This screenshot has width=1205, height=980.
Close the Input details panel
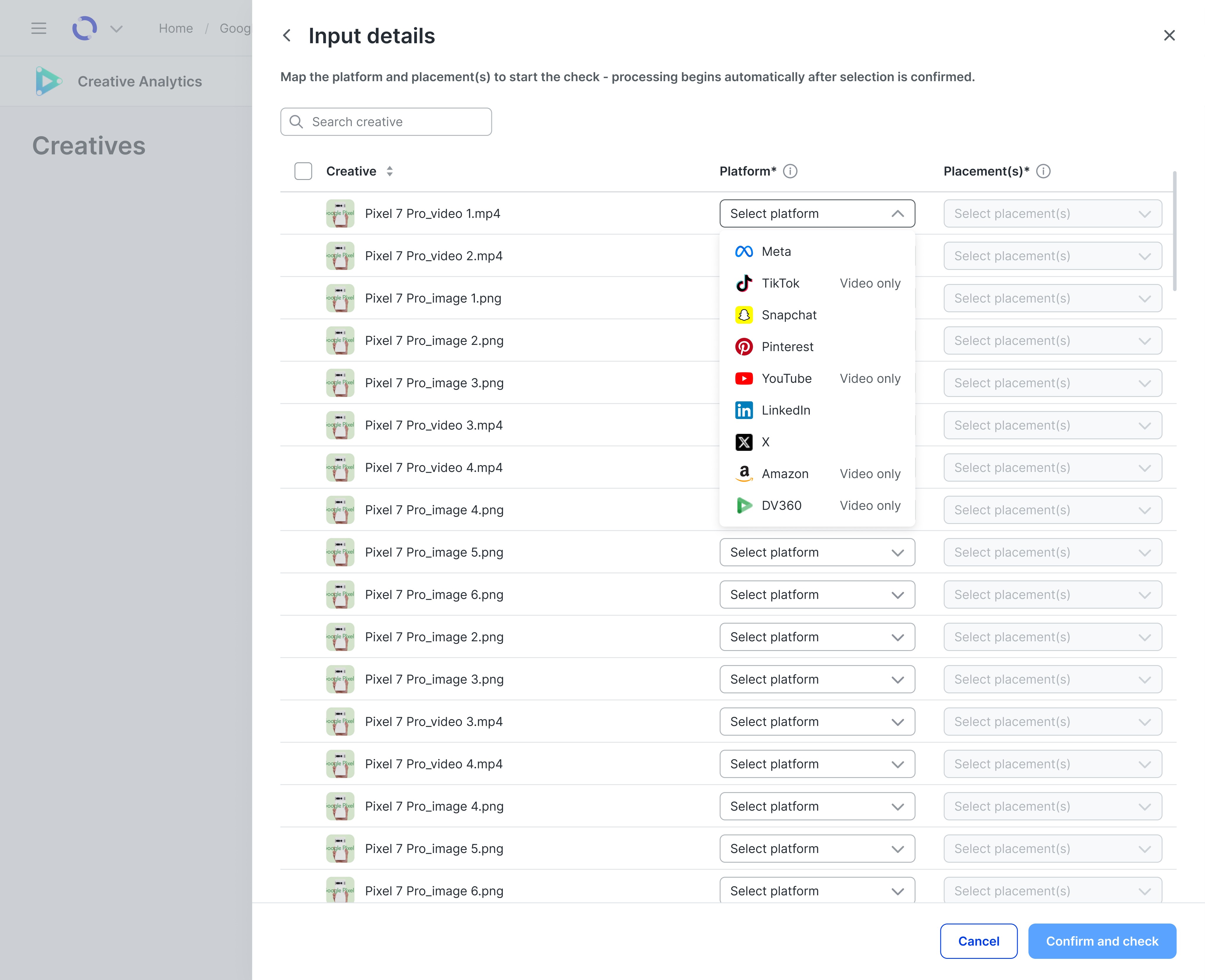tap(1169, 36)
